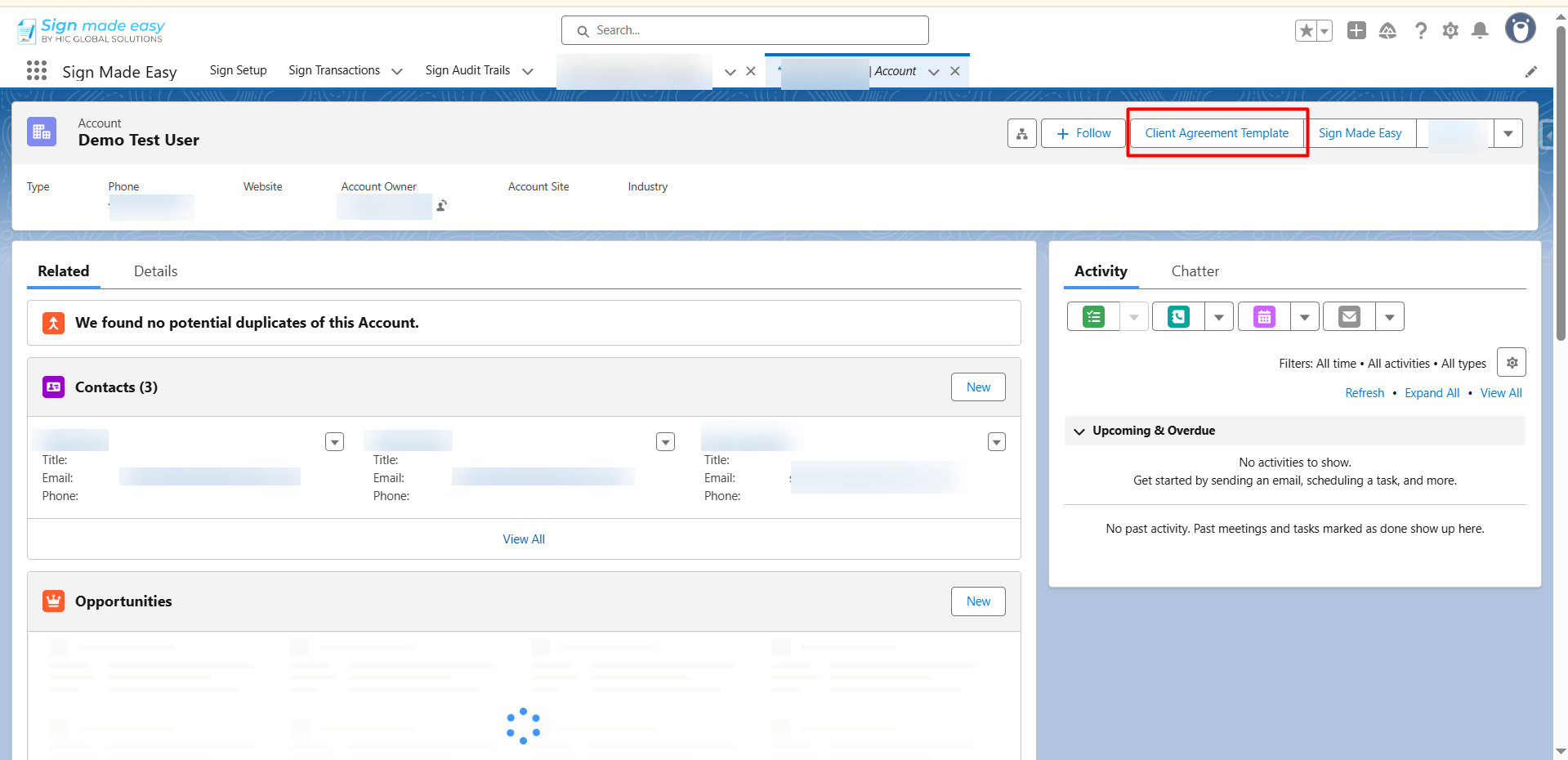The width and height of the screenshot is (1568, 760).
Task: Follow this account
Action: [1083, 133]
